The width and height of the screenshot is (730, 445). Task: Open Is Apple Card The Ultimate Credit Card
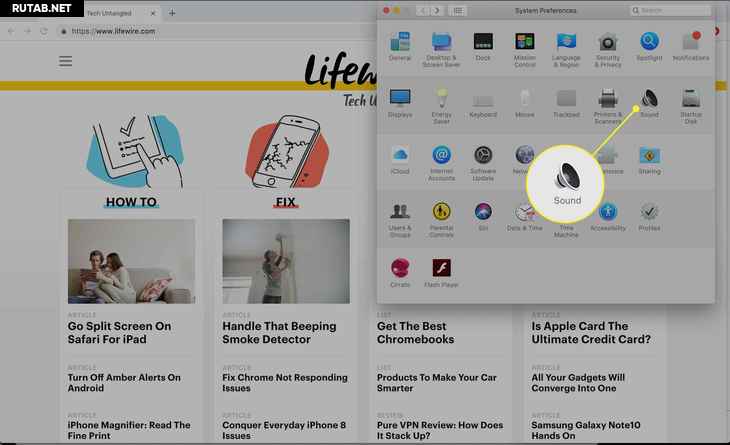(x=591, y=332)
